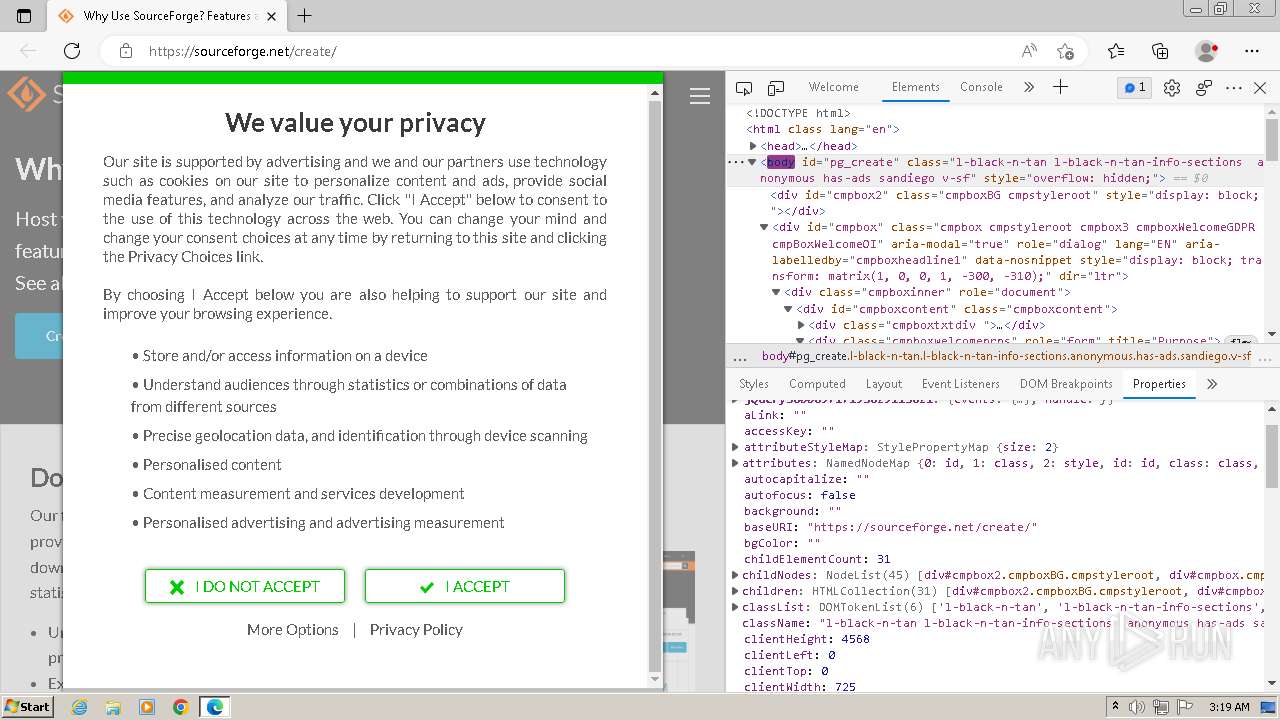This screenshot has width=1280, height=720.
Task: Collapse the cmpboxinner div node
Action: tap(776, 292)
